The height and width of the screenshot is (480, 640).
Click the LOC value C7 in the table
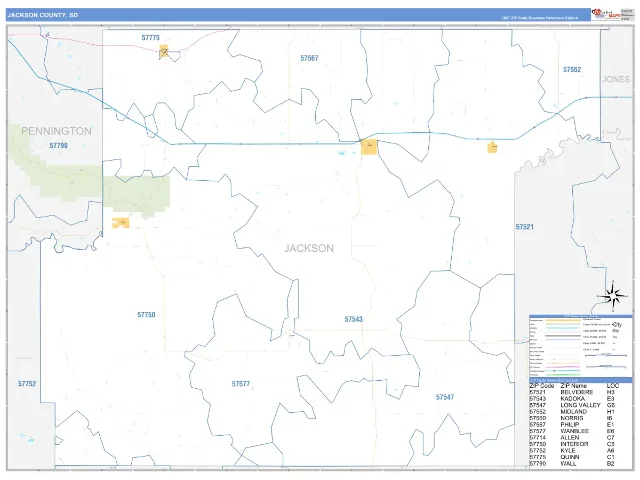[611, 438]
